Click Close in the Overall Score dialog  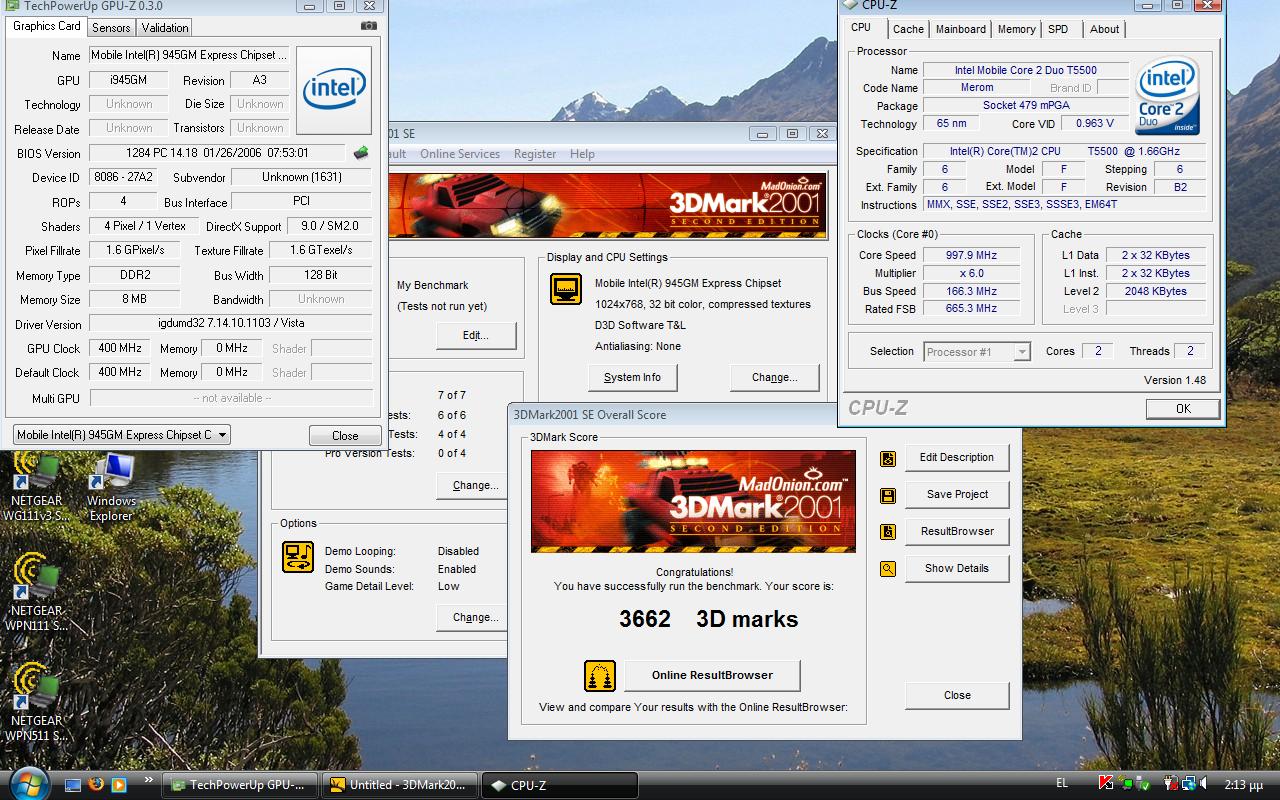957,696
